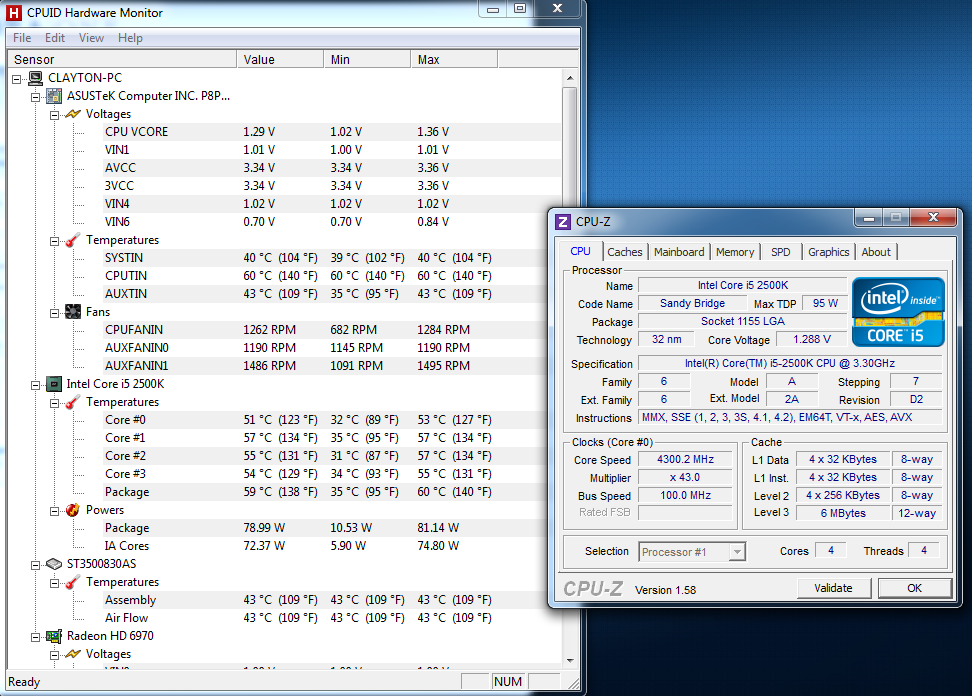The height and width of the screenshot is (696, 973).
Task: Click the Intel Core i5 logo in CPU-Z
Action: click(898, 311)
